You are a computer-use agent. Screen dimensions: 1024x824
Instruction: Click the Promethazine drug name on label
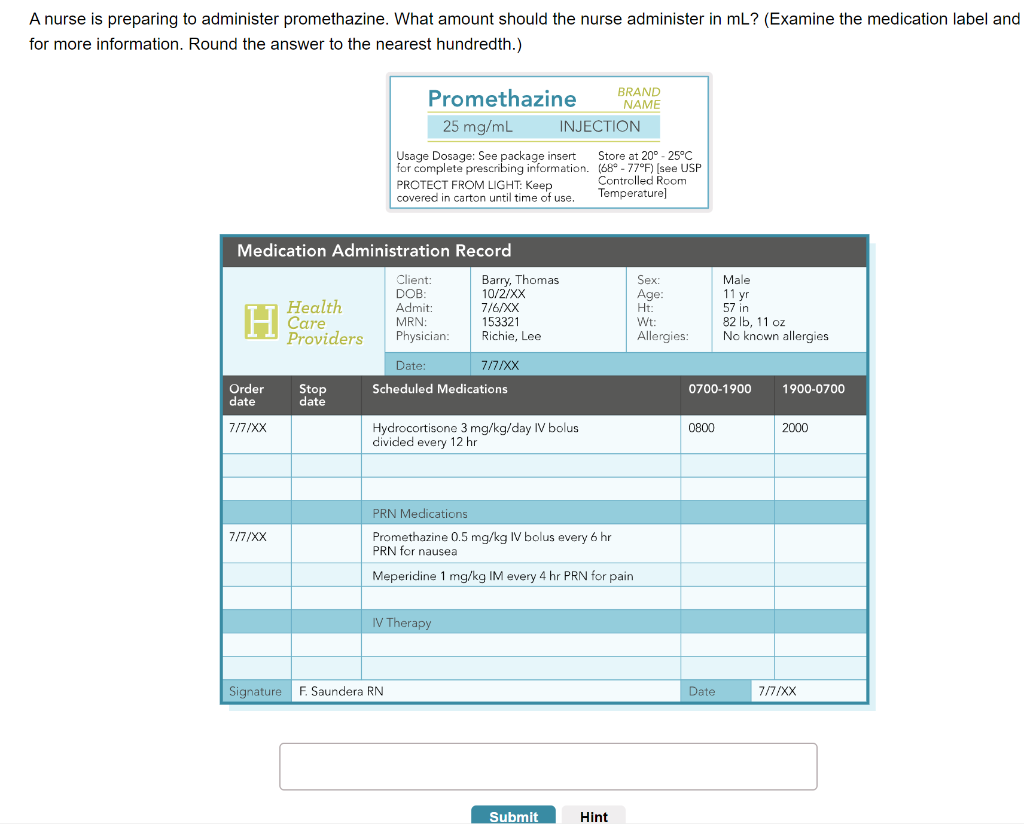tap(502, 99)
